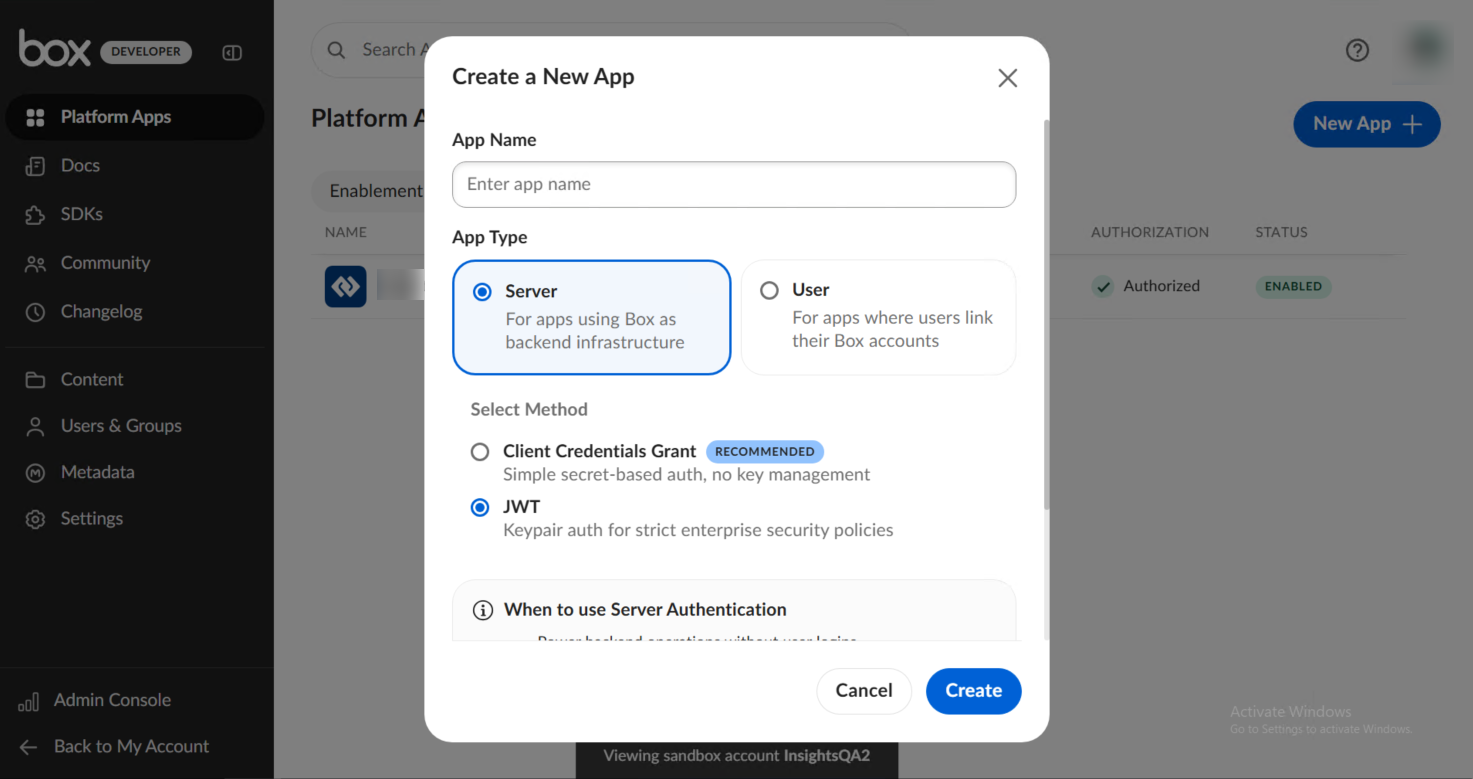Click the 'App Type' label

tap(490, 238)
